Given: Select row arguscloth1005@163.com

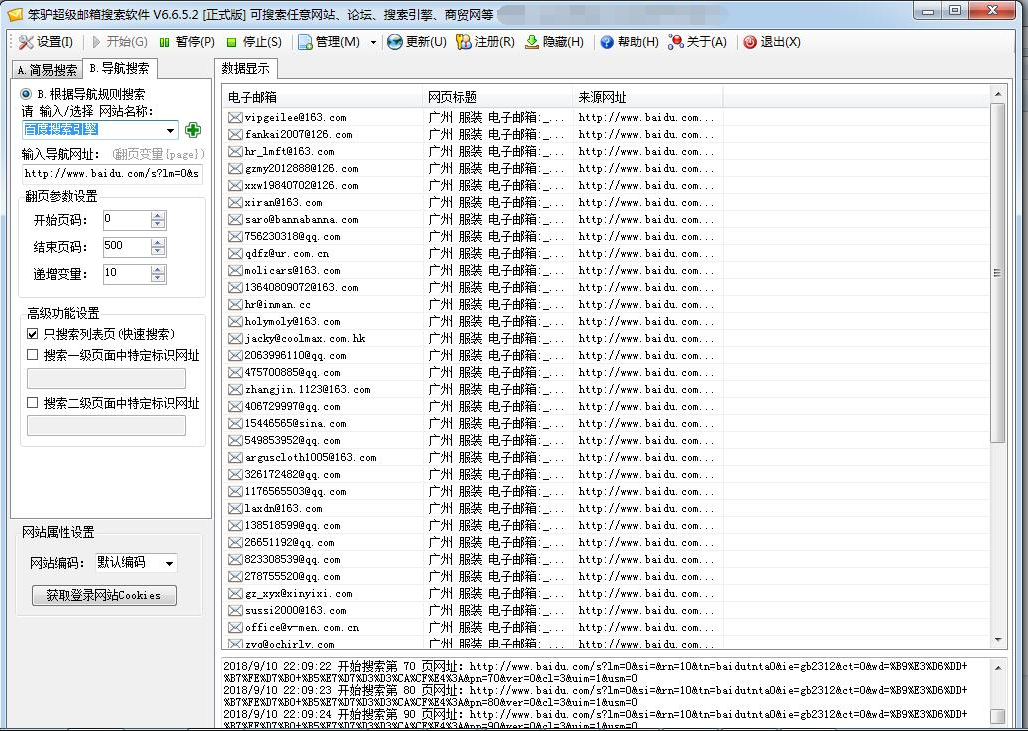Looking at the screenshot, I should [x=606, y=458].
